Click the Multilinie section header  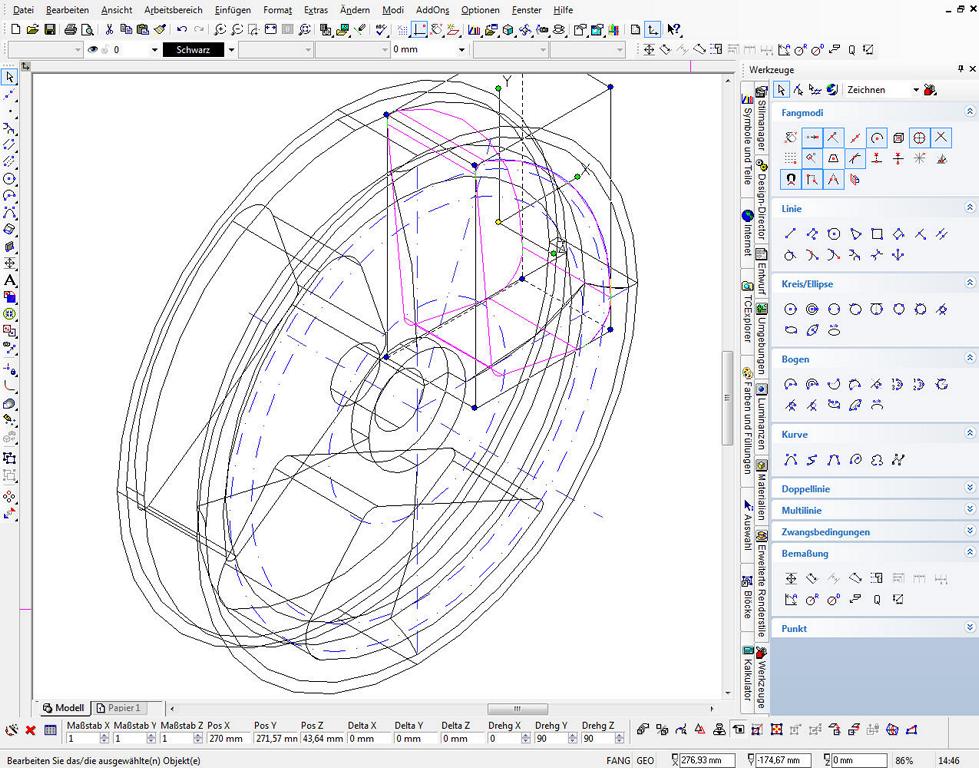click(874, 510)
